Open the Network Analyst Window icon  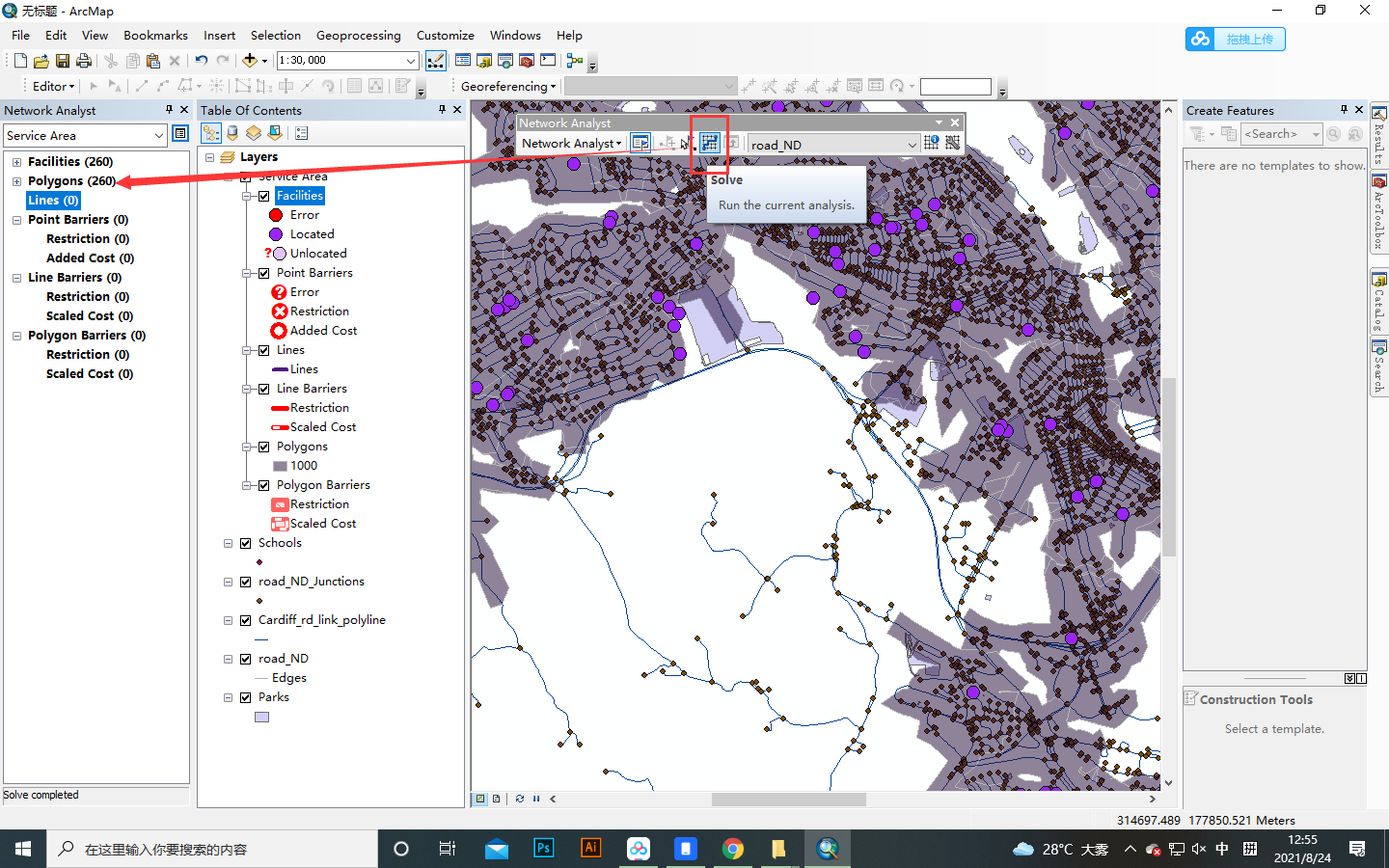642,142
